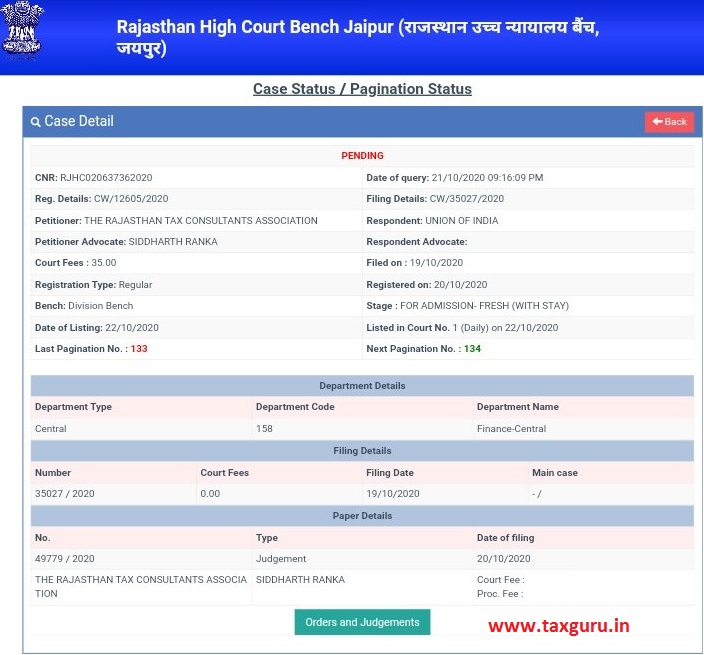Click Date of Listing 22/10/2020
704x655 pixels.
132,328
